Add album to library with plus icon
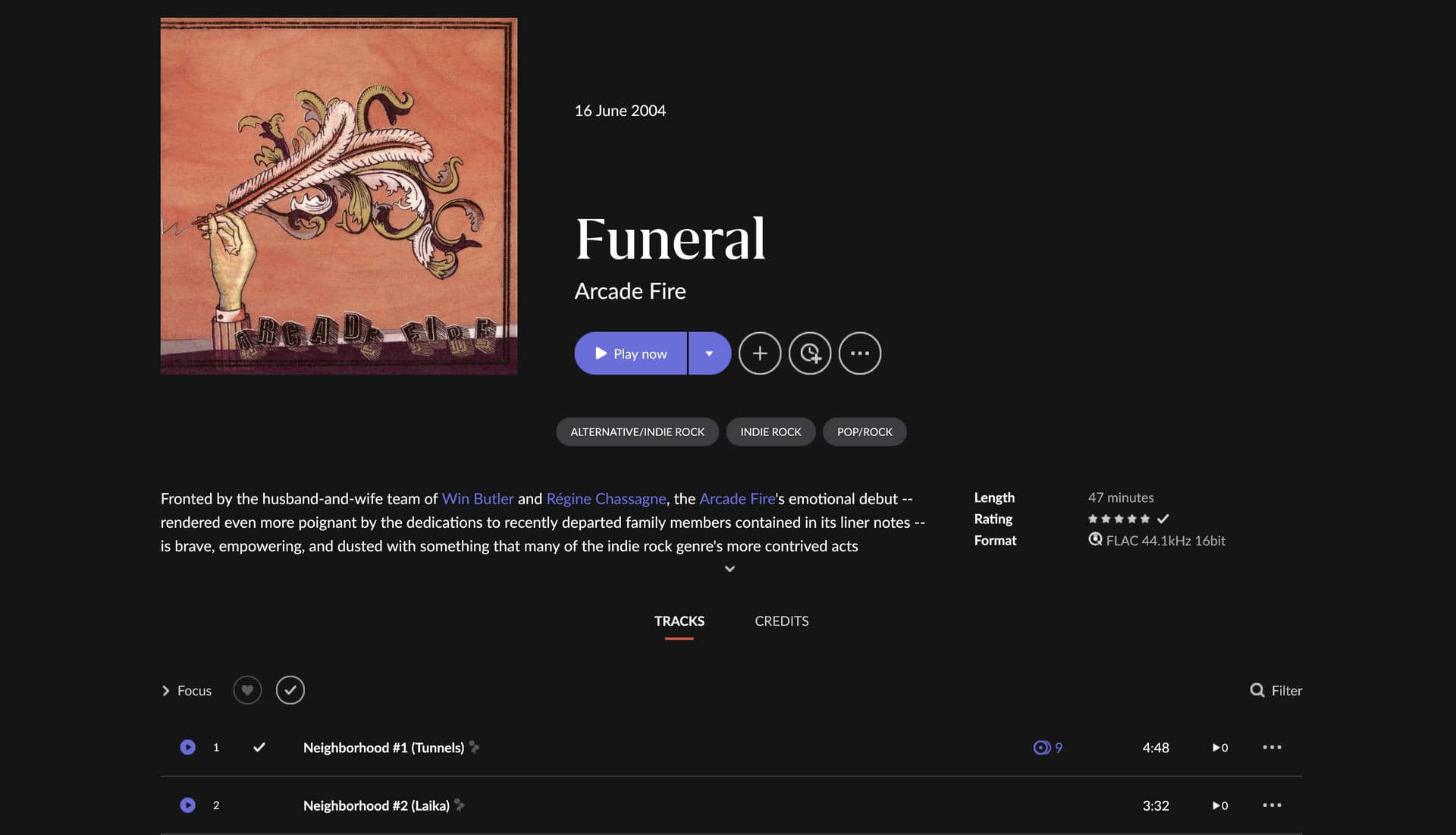The image size is (1456, 835). tap(760, 353)
